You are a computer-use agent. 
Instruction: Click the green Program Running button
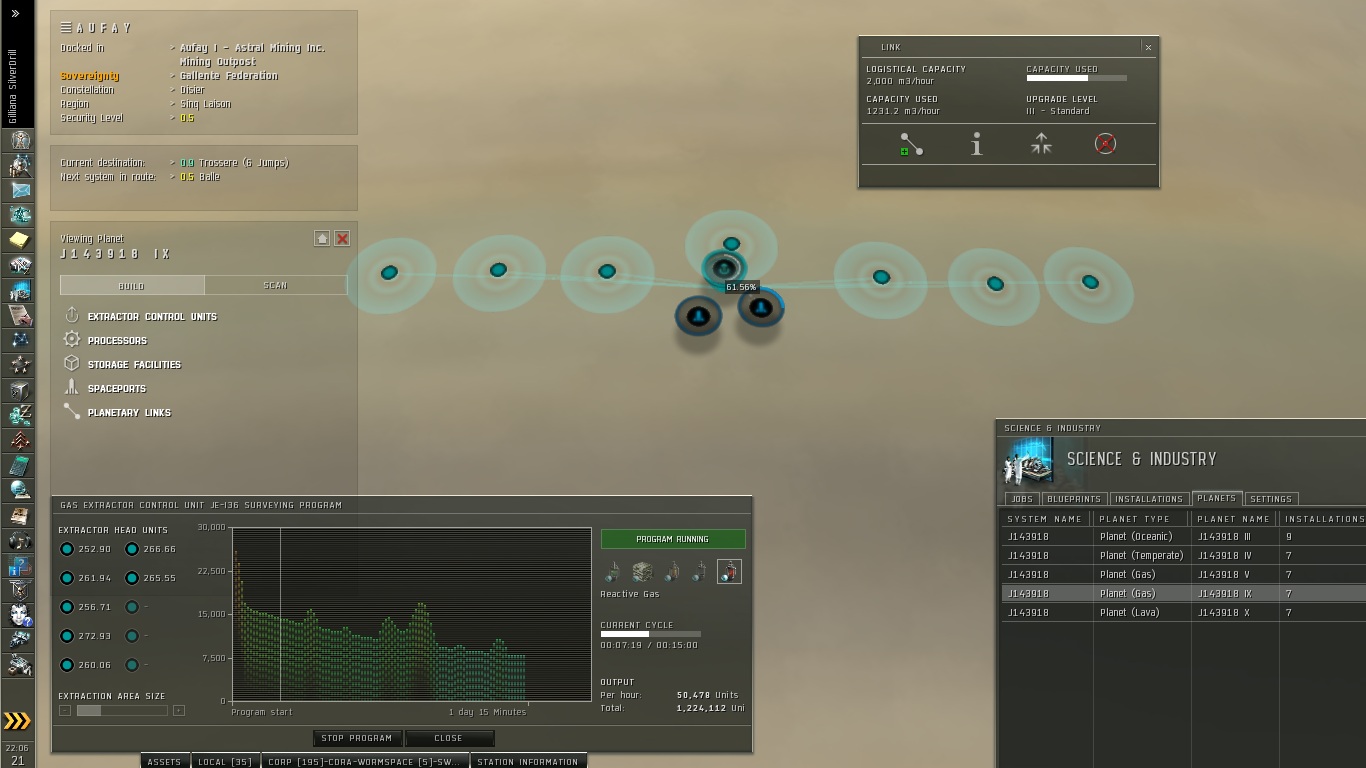[673, 539]
